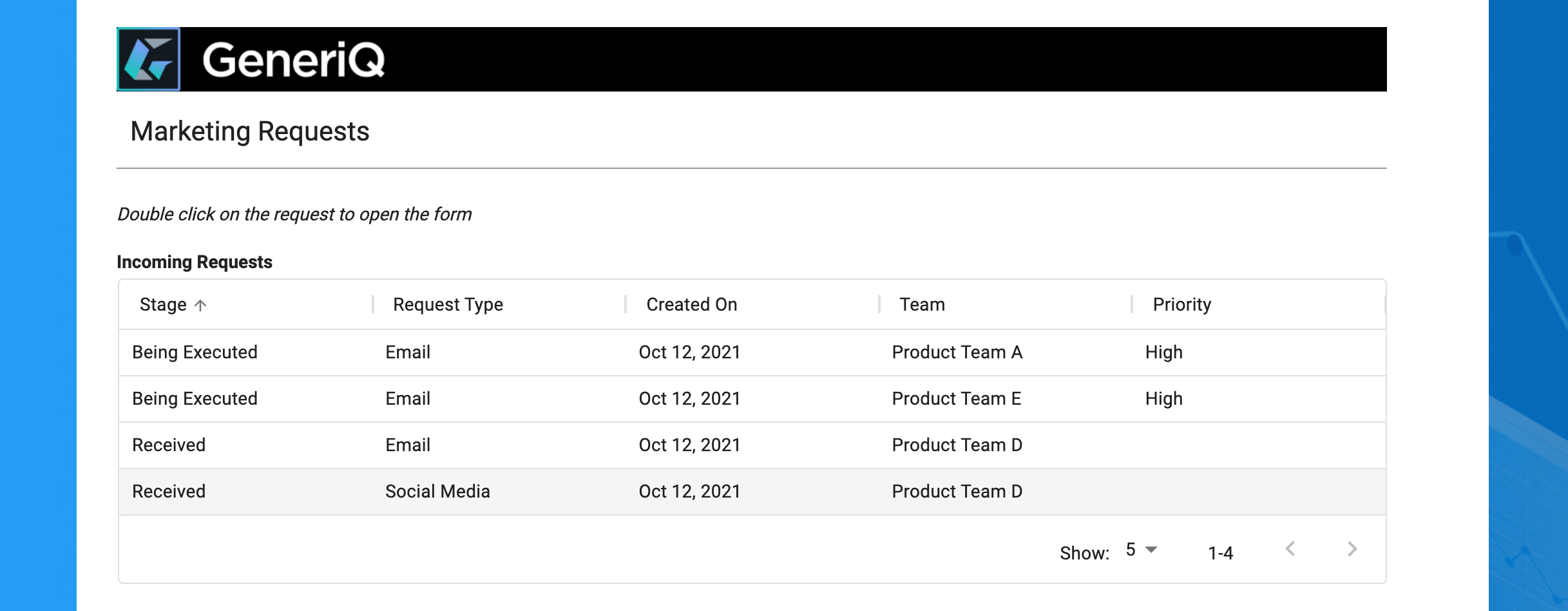This screenshot has height=611, width=1568.
Task: Sort by the Priority column header
Action: point(1182,305)
